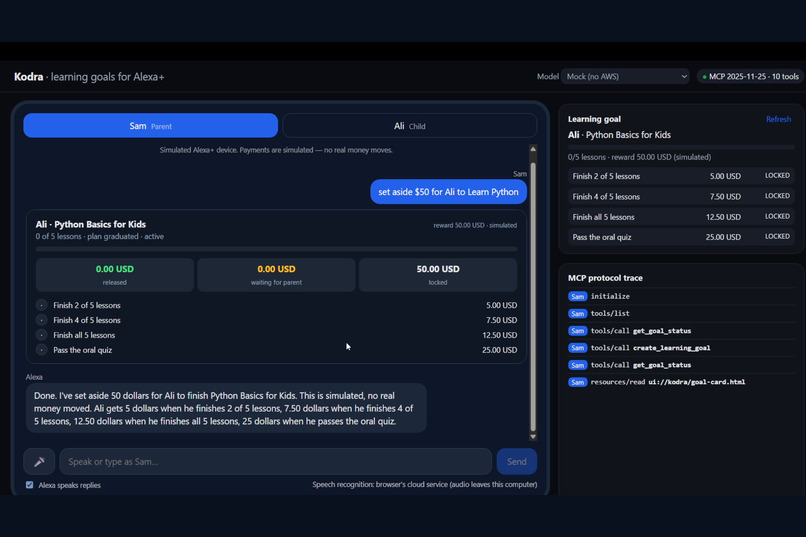Click the Alexa reply message bubble
This screenshot has height=537, width=806.
(x=226, y=408)
